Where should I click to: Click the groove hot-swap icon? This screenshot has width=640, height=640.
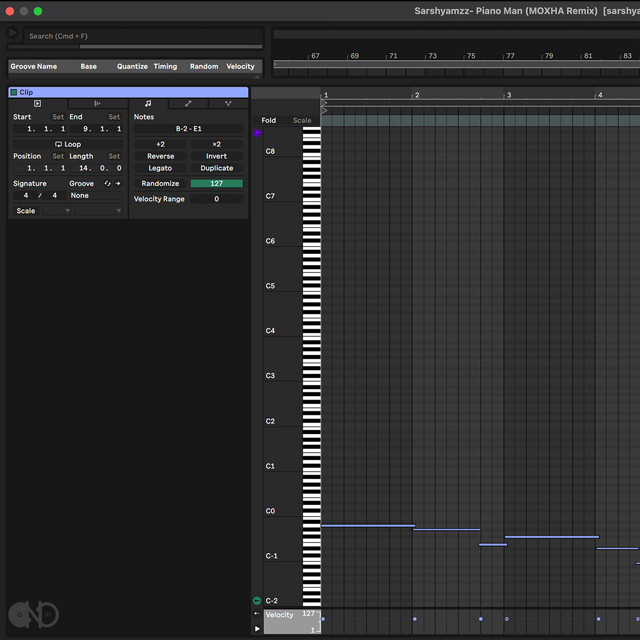point(107,184)
